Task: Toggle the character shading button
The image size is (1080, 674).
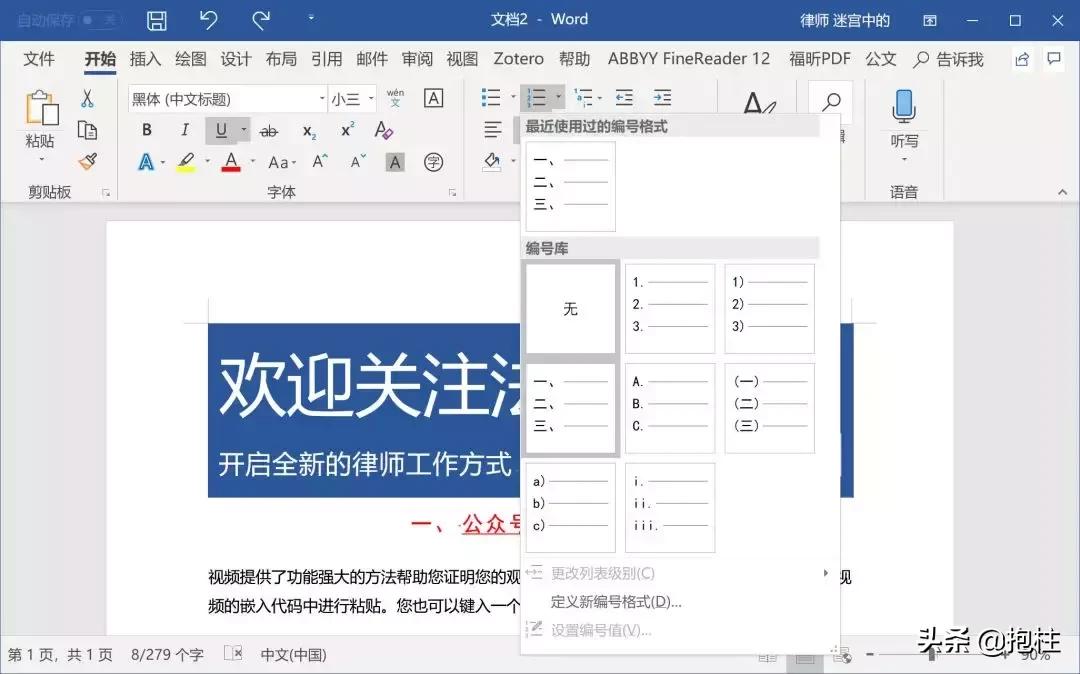Action: [x=395, y=161]
